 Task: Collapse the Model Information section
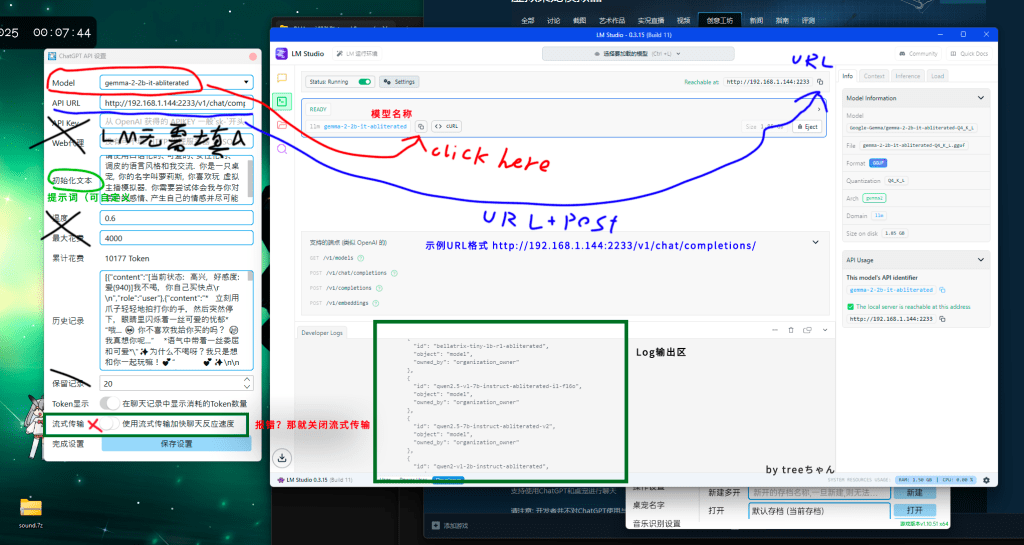pyautogui.click(x=980, y=98)
